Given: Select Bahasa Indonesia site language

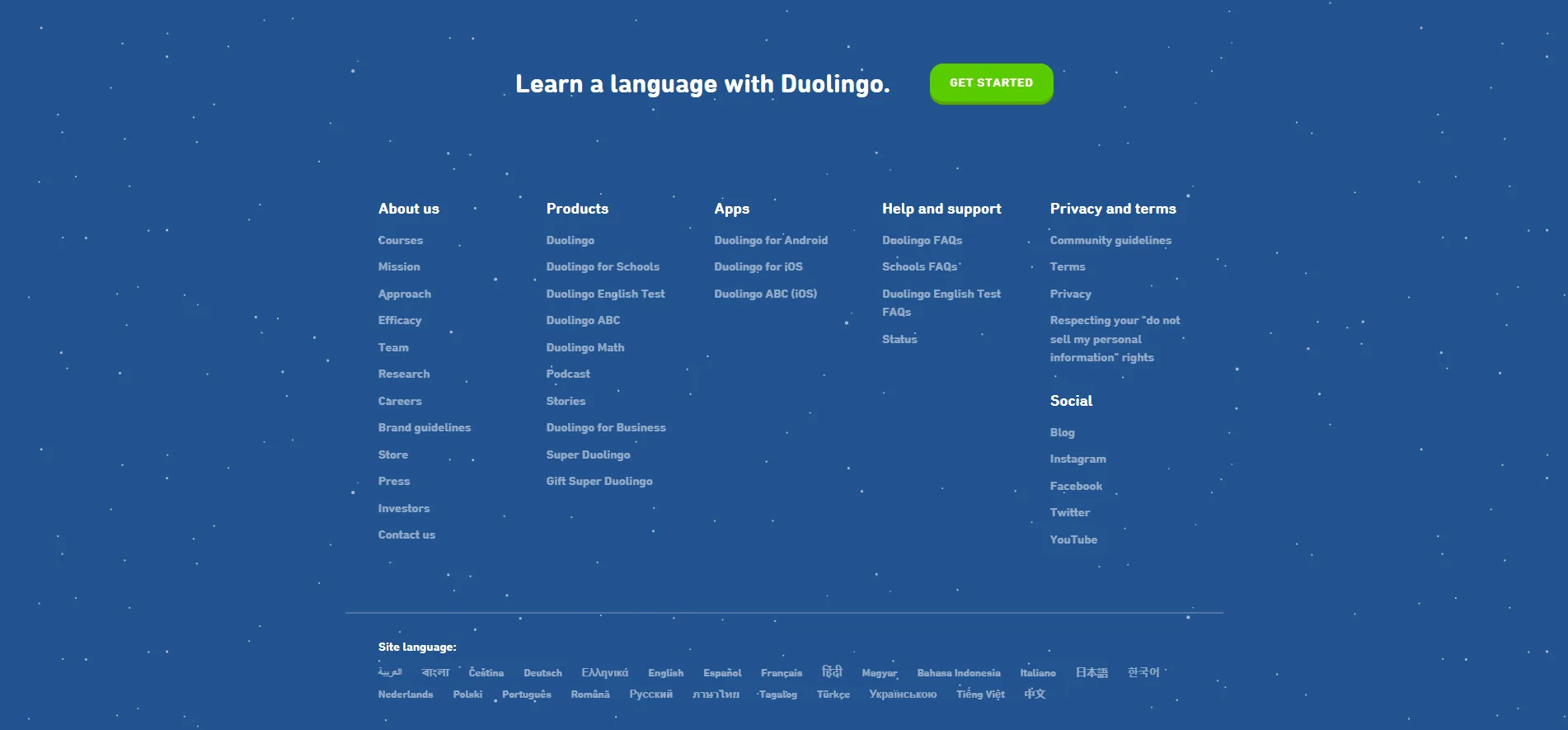Looking at the screenshot, I should point(959,673).
